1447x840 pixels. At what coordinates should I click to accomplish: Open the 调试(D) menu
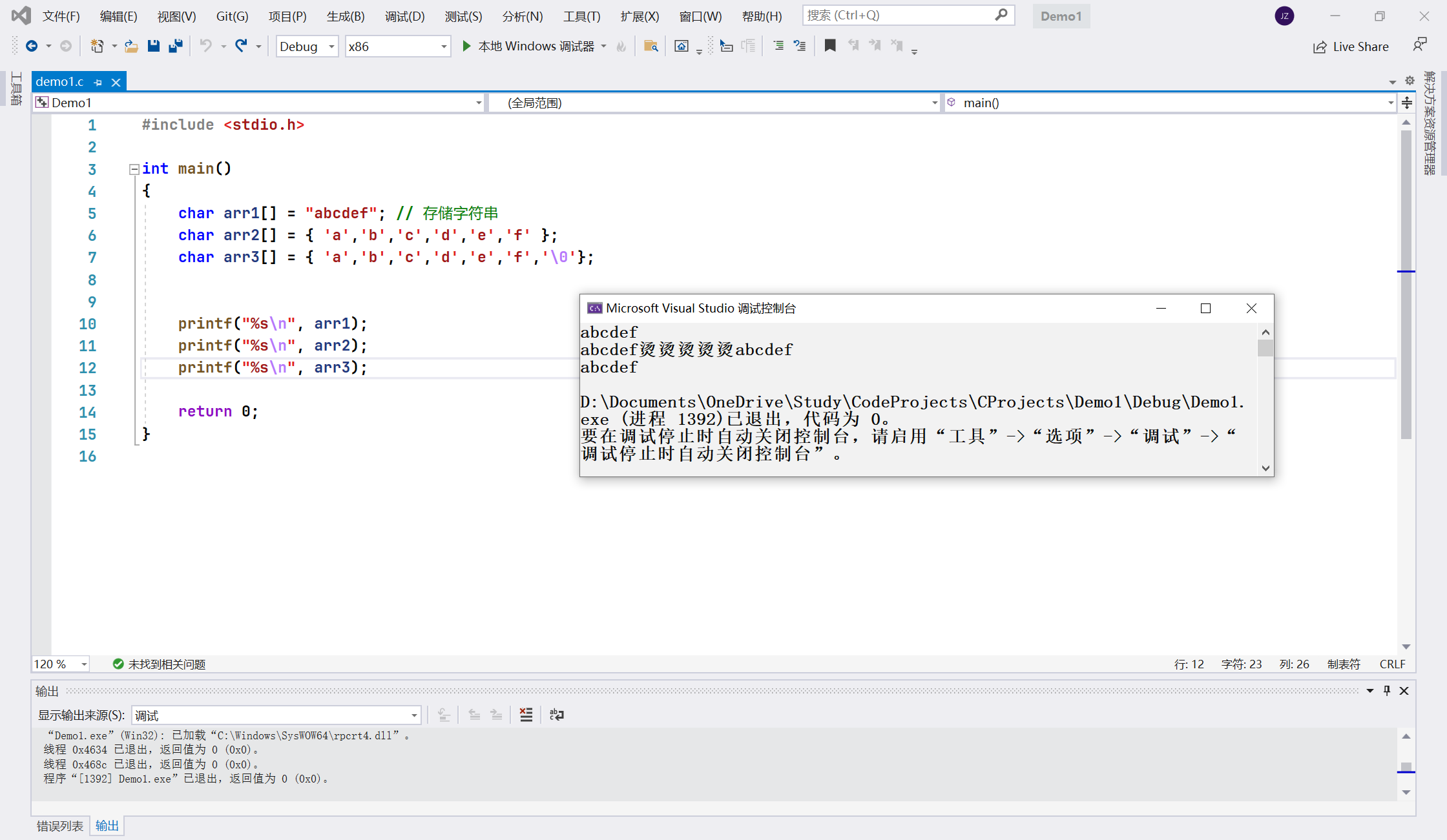(x=404, y=16)
